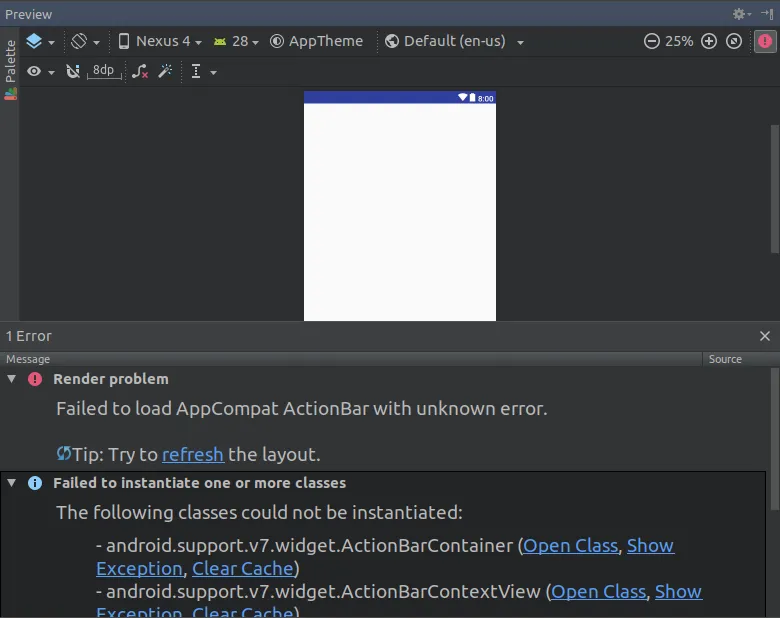Open the Preview panel settings gear
780x618 pixels.
pos(741,14)
